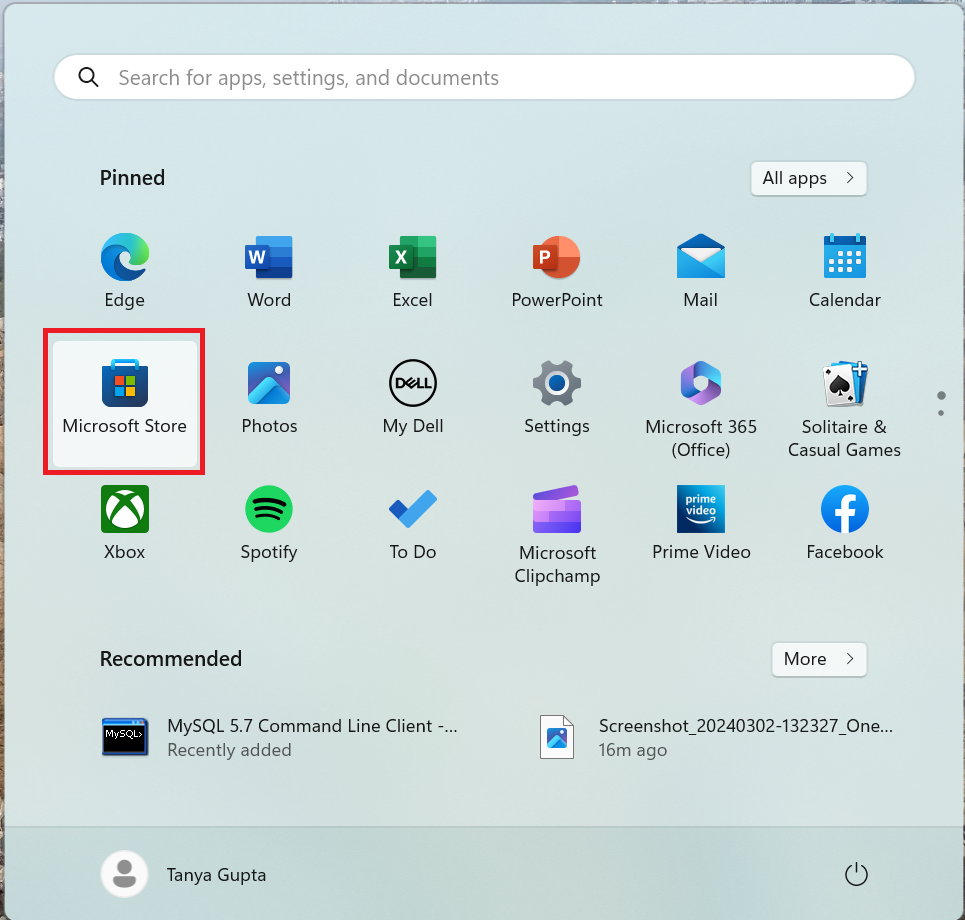Image resolution: width=965 pixels, height=920 pixels.
Task: Open Windows Settings
Action: point(557,397)
